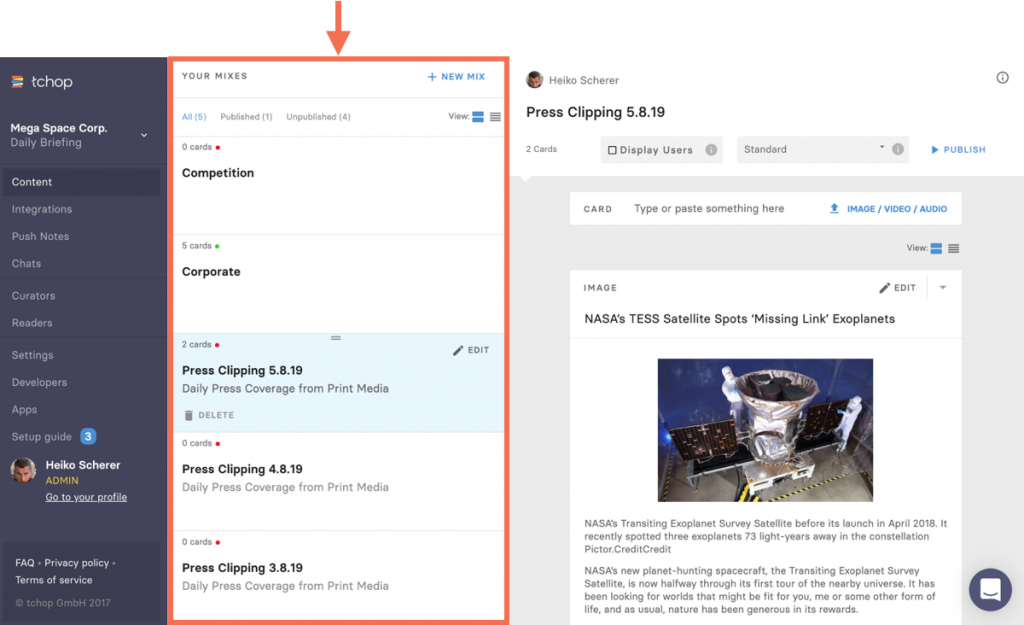Open the FAQ link
Screen dimensions: 1024x625
click(x=25, y=563)
